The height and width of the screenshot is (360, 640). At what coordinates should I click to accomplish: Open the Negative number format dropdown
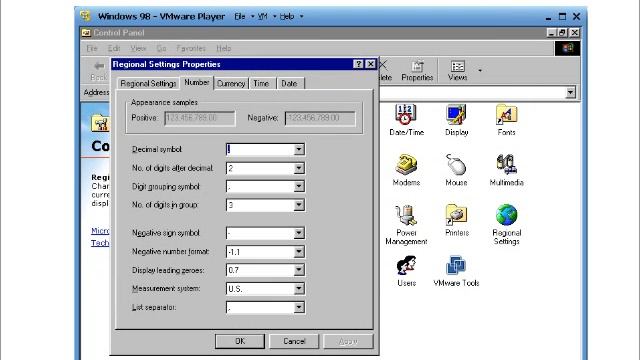(299, 252)
